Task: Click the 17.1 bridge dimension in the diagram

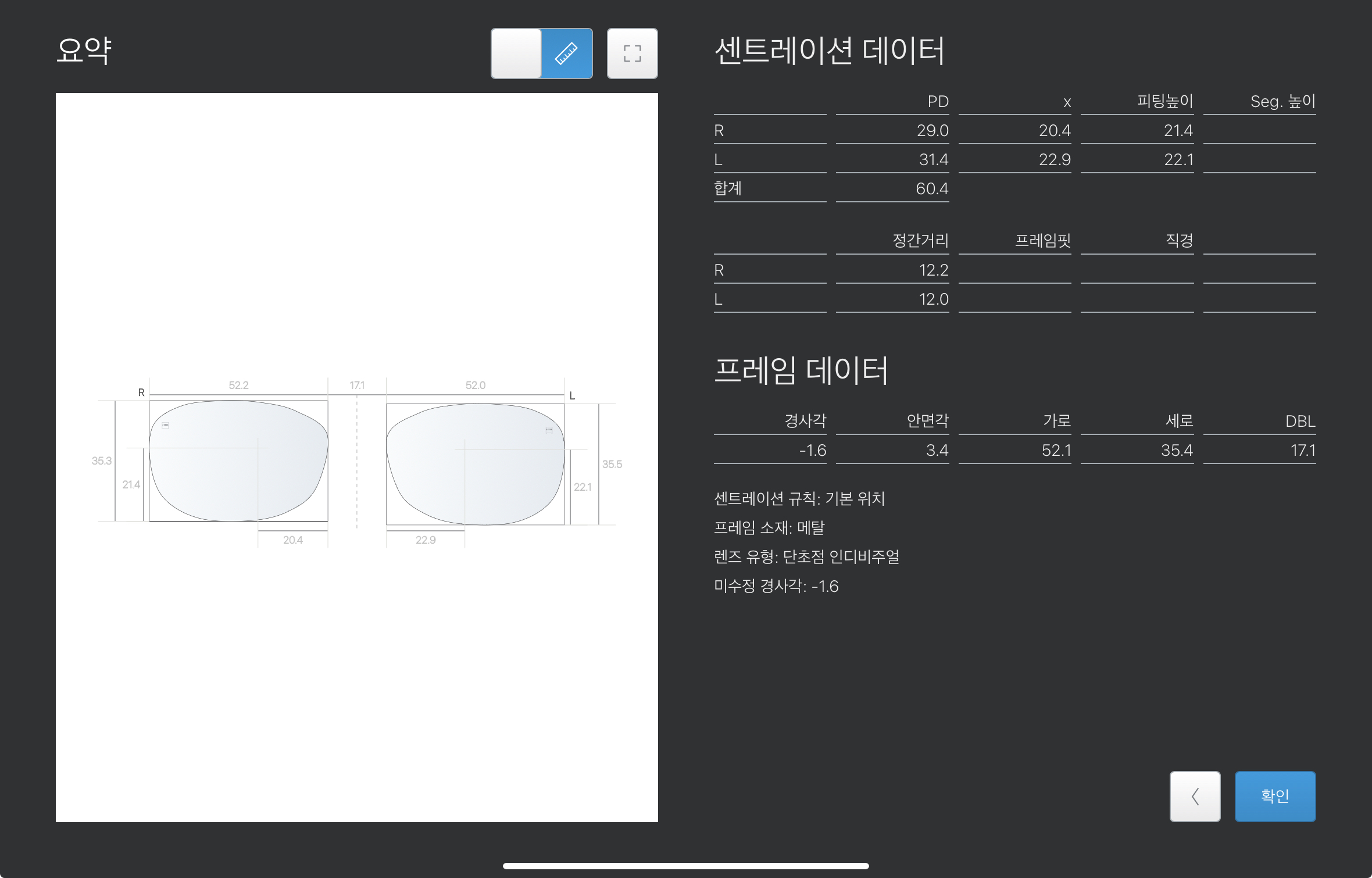Action: tap(357, 385)
